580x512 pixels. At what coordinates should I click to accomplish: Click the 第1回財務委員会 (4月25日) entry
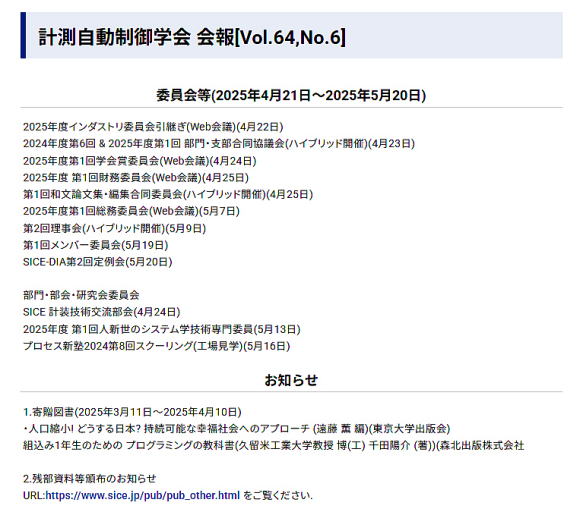[x=136, y=178]
